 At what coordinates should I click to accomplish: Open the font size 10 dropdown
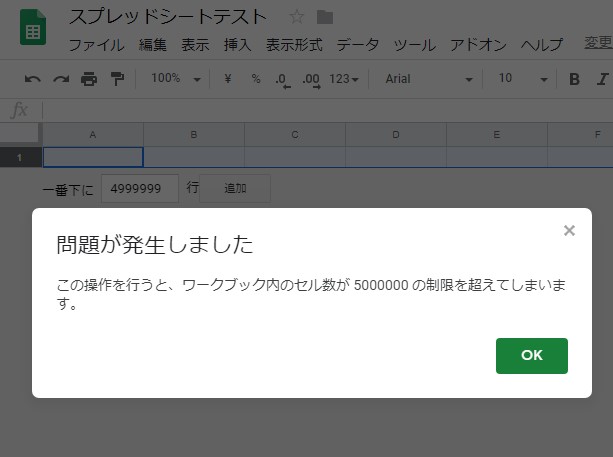pos(523,79)
